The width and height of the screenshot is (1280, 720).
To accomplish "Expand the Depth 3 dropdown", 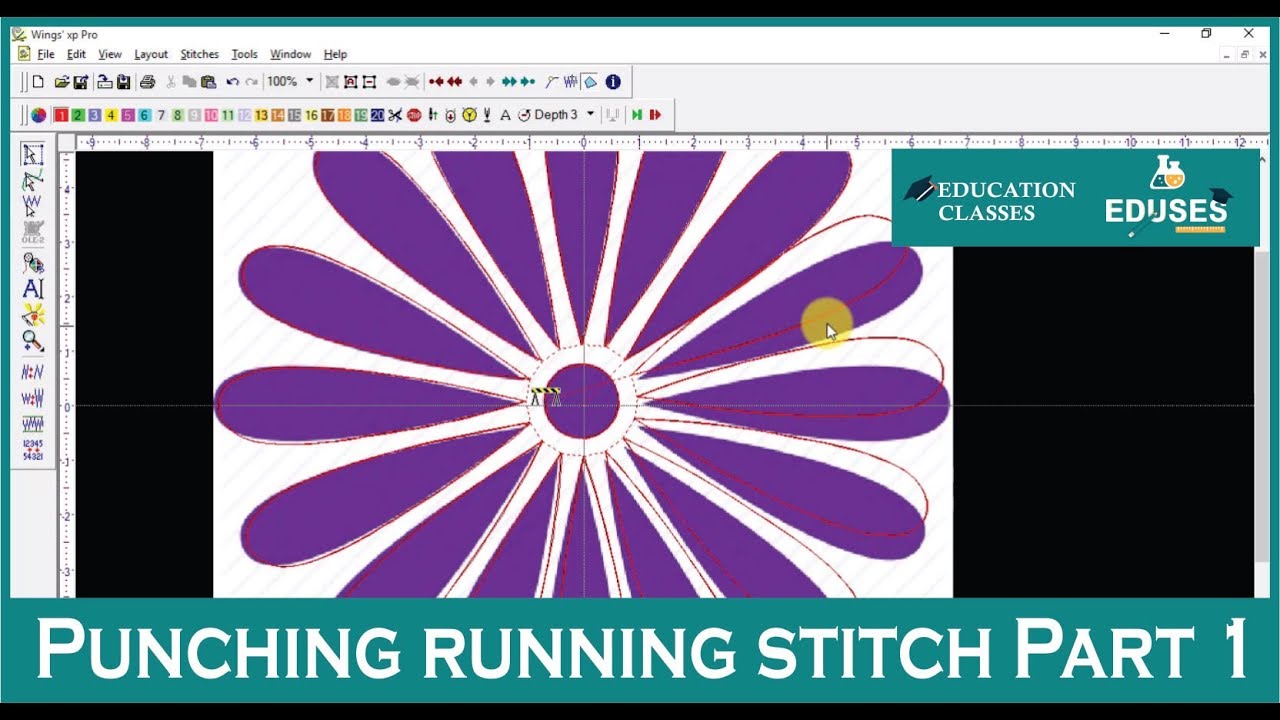I will (x=590, y=114).
